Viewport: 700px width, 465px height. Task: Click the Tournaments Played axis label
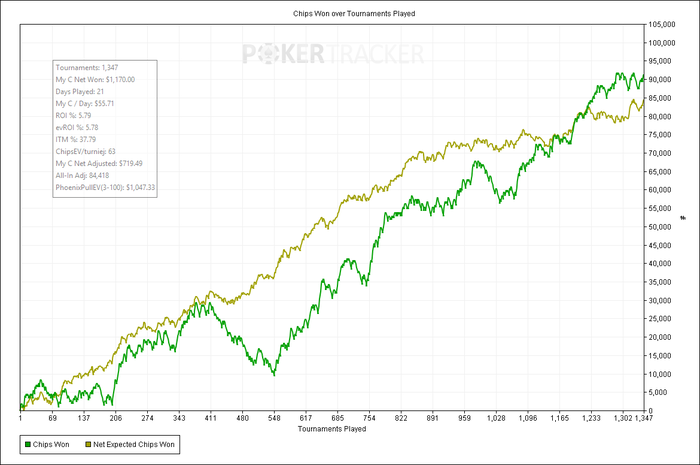pos(332,429)
